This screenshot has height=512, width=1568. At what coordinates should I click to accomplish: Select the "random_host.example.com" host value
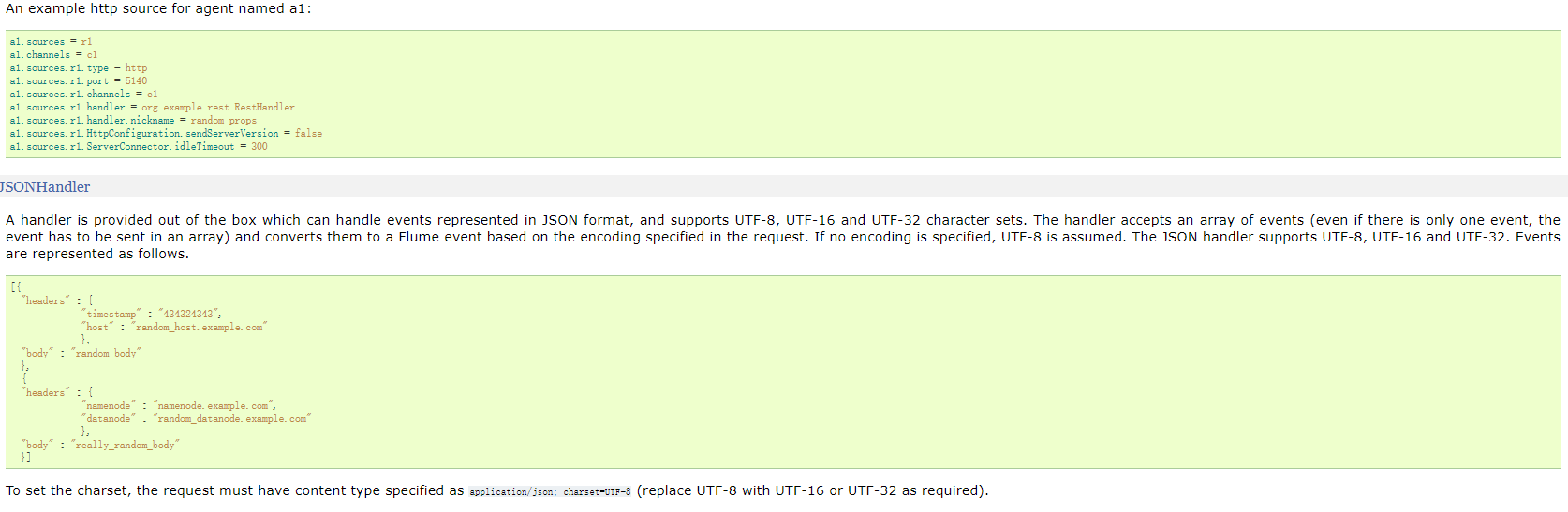[199, 328]
